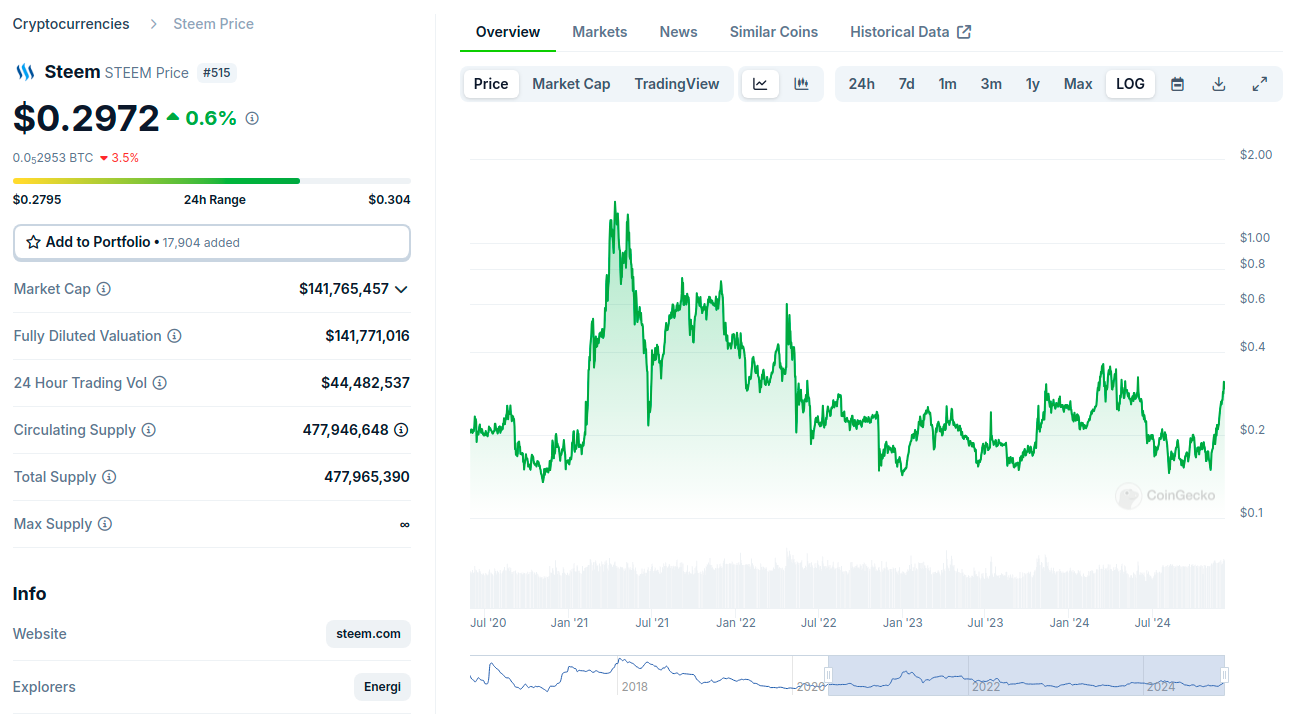Click the star icon in Add to Portfolio
Screen dimensions: 1302x714
tap(33, 242)
